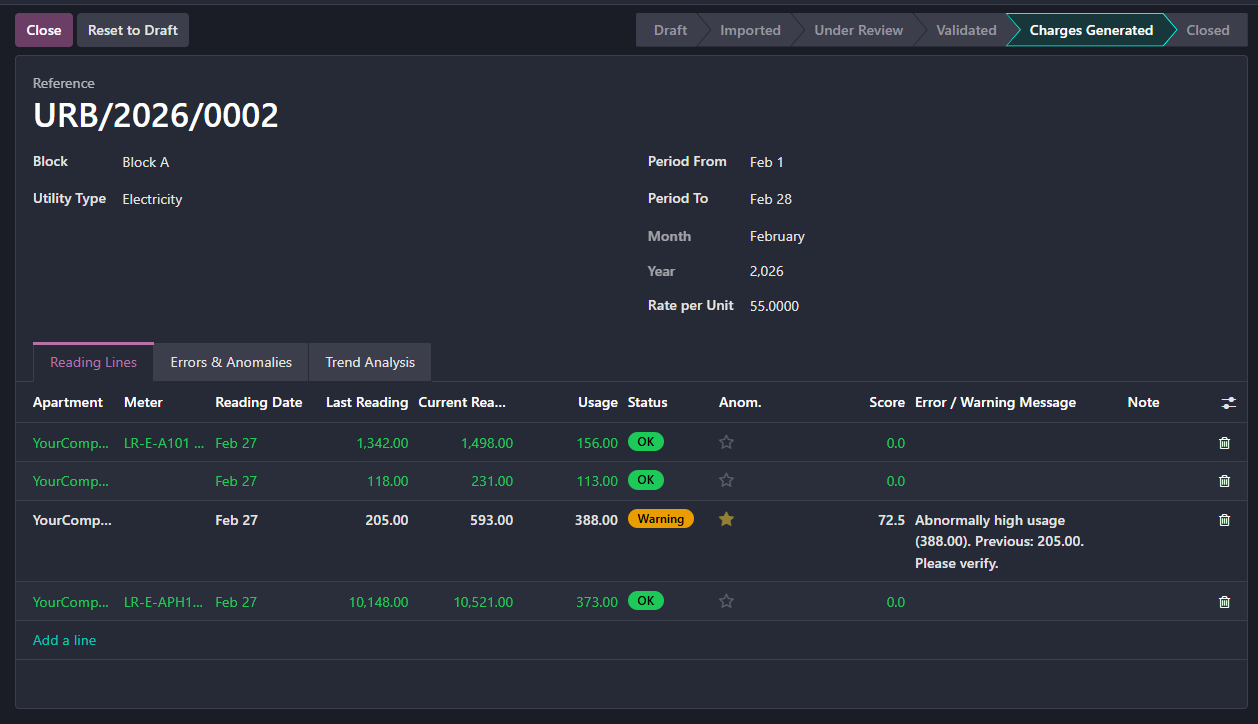The height and width of the screenshot is (724, 1258).
Task: Delete the 113.00 usage reading line
Action: [1224, 481]
